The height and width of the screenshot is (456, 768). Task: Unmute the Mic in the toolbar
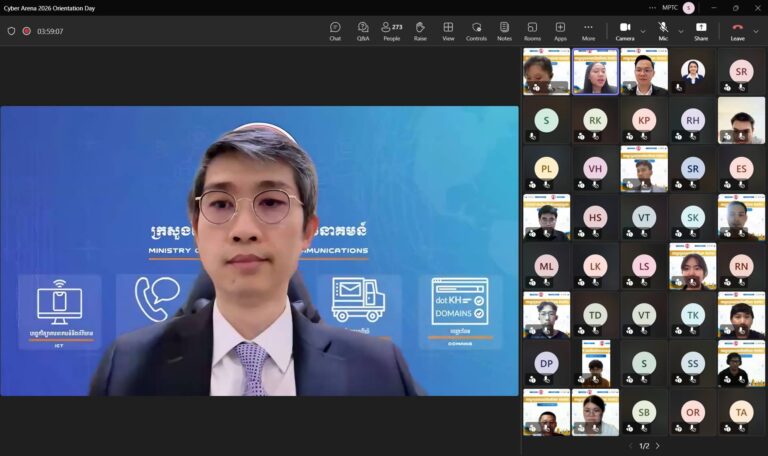click(x=663, y=31)
